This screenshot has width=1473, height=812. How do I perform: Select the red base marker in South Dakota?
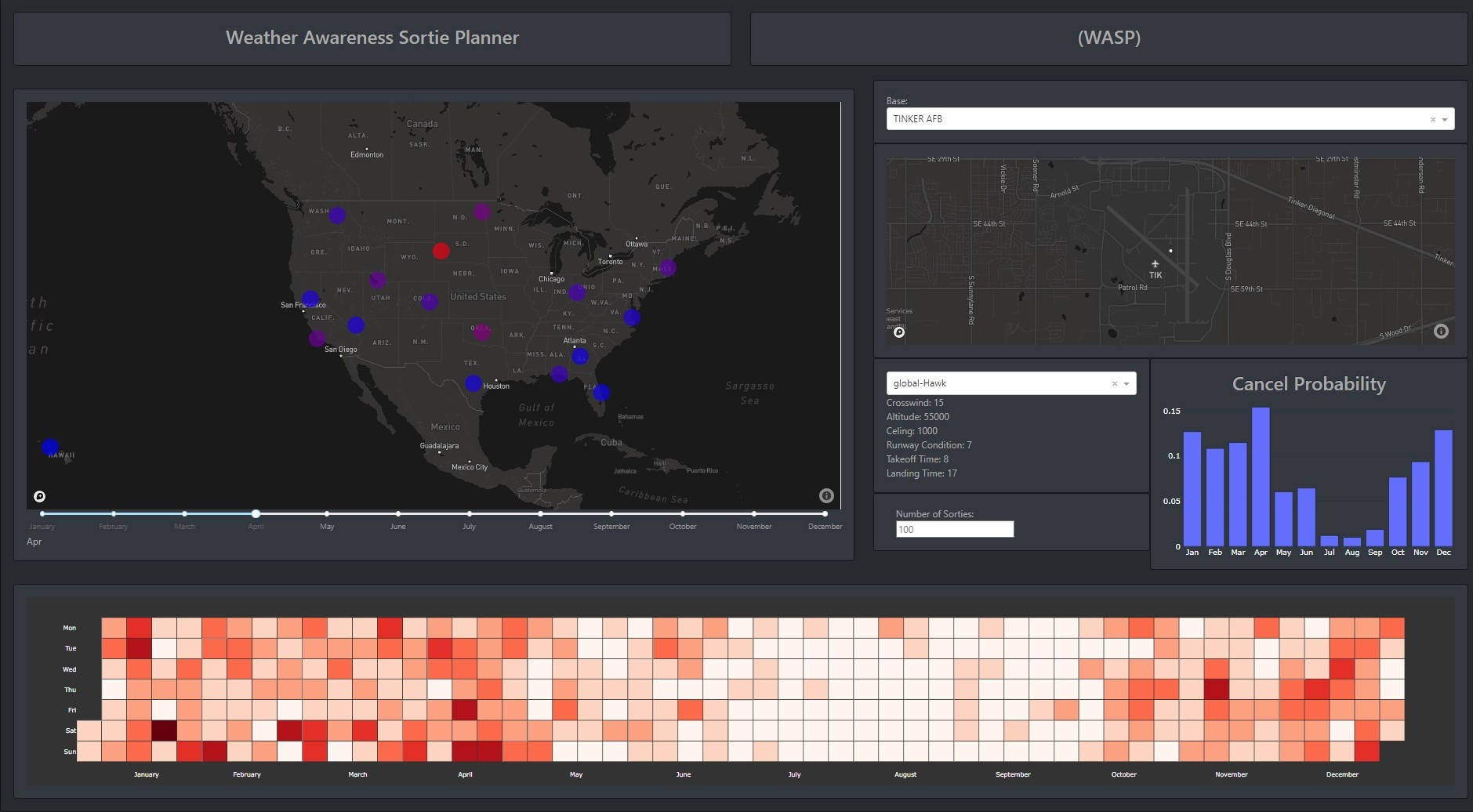coord(441,251)
